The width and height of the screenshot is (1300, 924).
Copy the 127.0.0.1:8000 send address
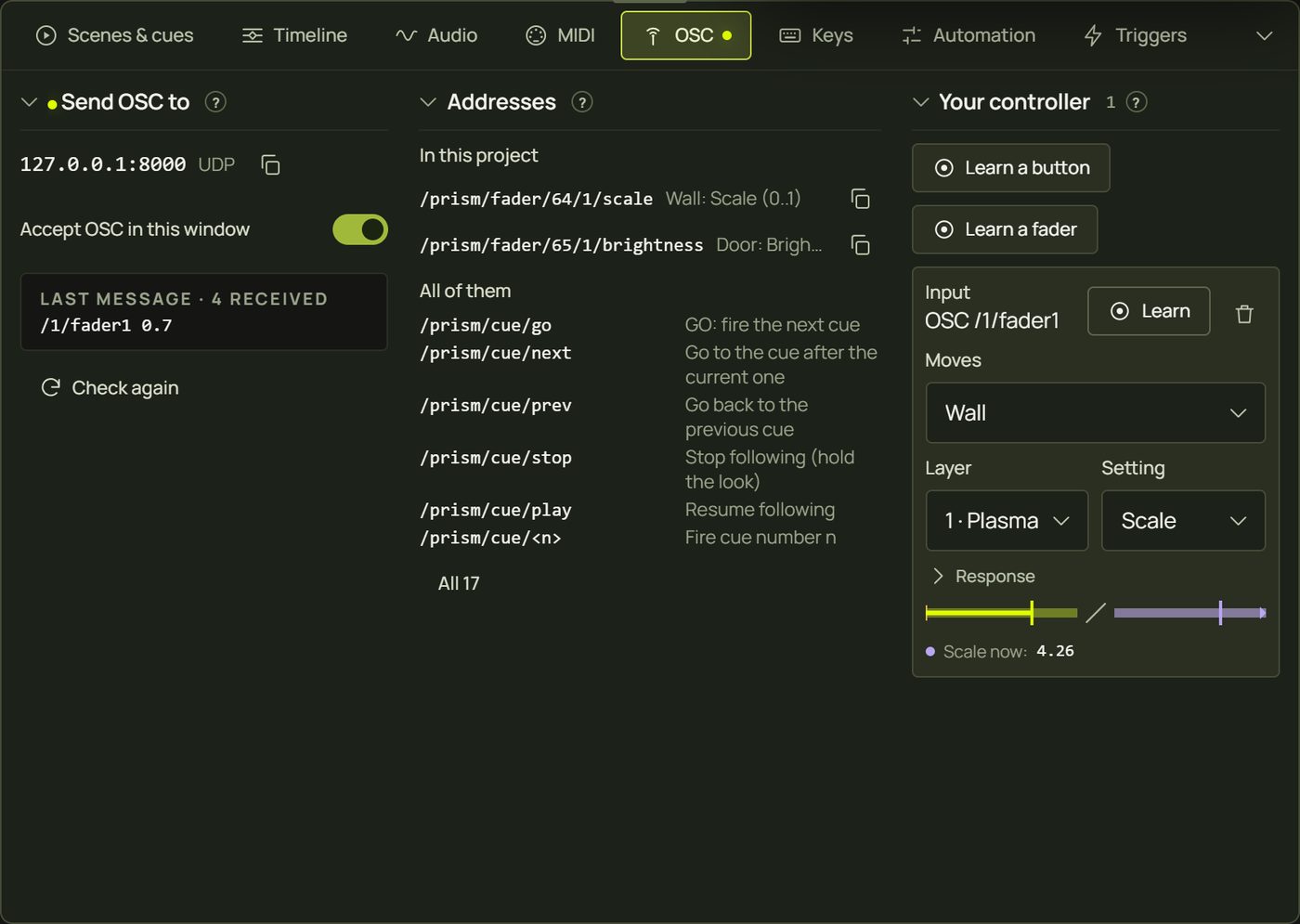click(x=270, y=165)
